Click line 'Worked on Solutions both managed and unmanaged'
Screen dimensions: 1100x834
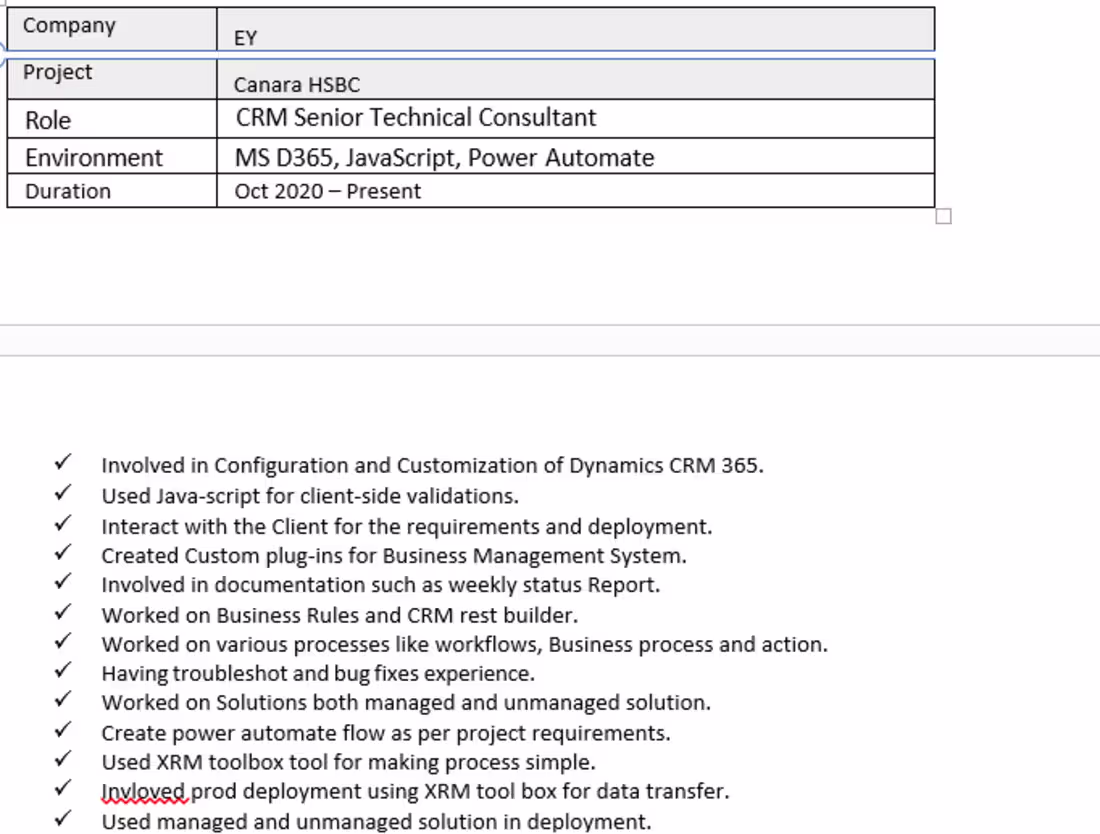406,702
